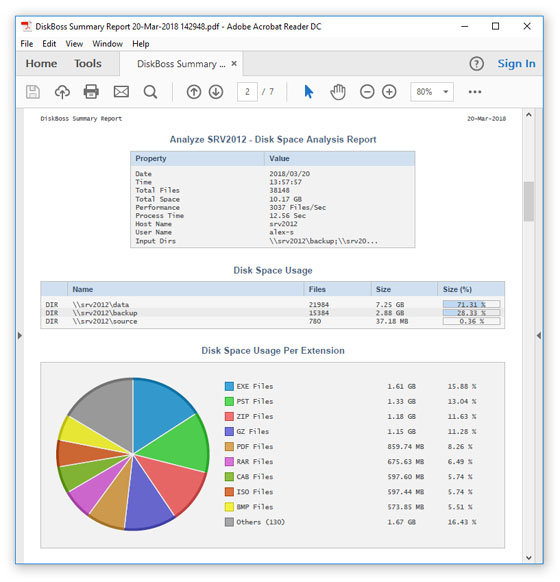Click the ISO Files size 597.44 MB
This screenshot has height=582, width=560.
click(406, 492)
